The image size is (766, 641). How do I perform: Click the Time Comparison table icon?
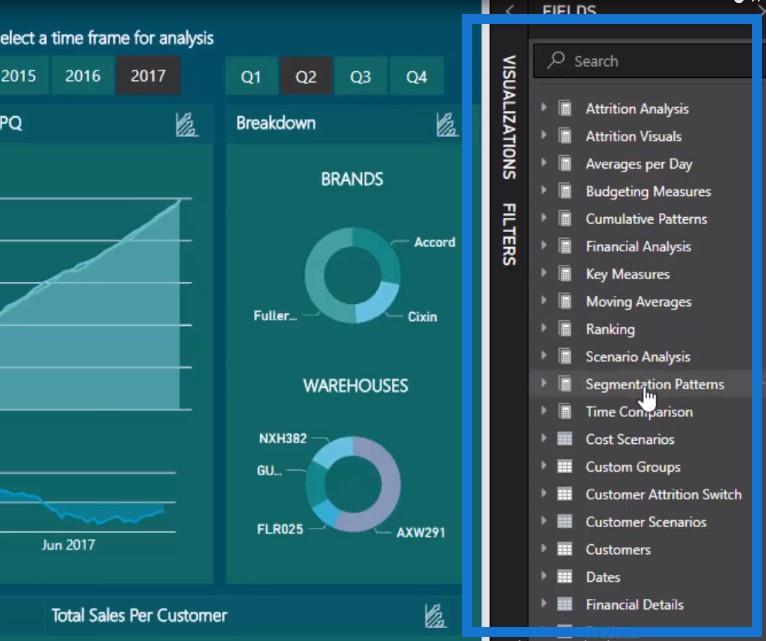(565, 411)
